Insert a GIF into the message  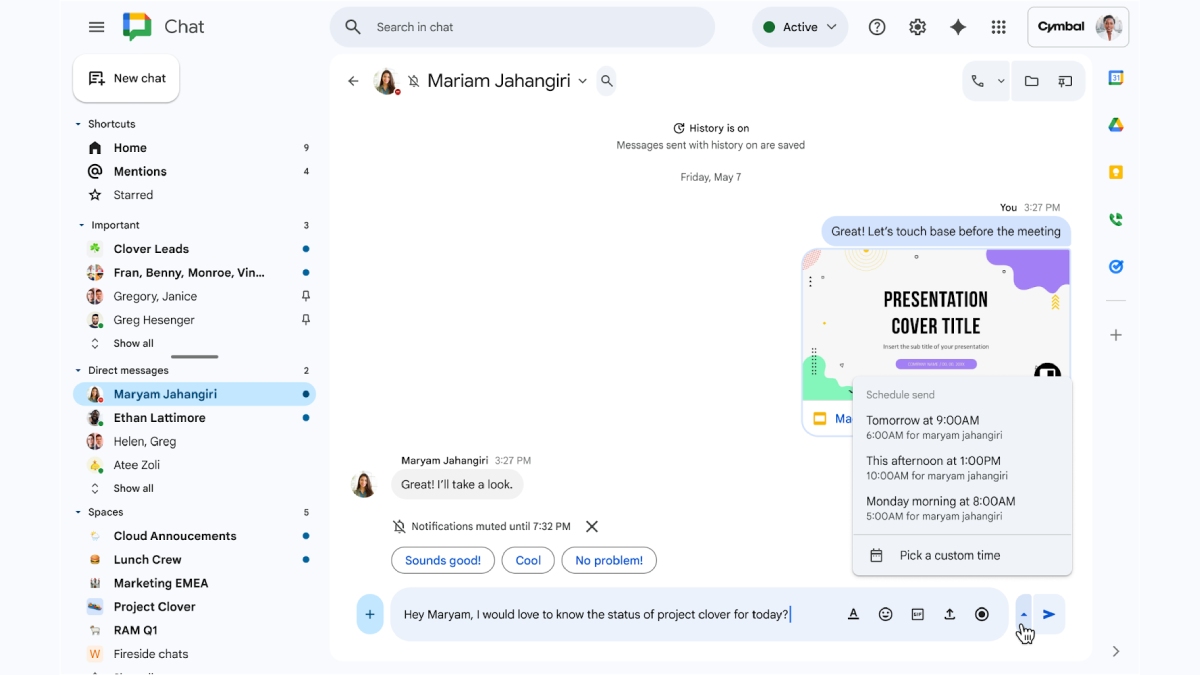point(917,614)
